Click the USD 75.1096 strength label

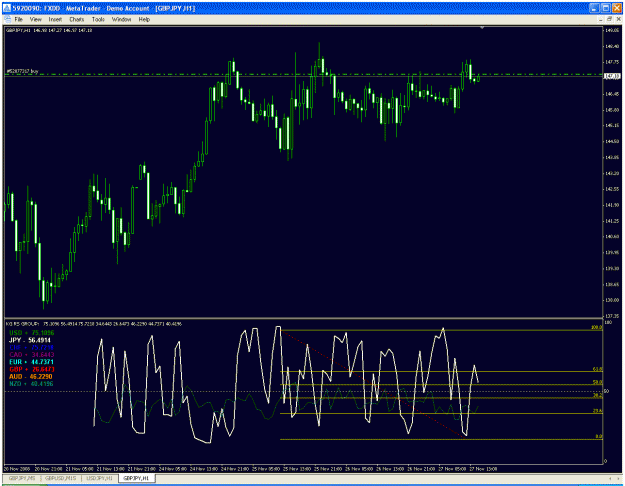(31, 333)
